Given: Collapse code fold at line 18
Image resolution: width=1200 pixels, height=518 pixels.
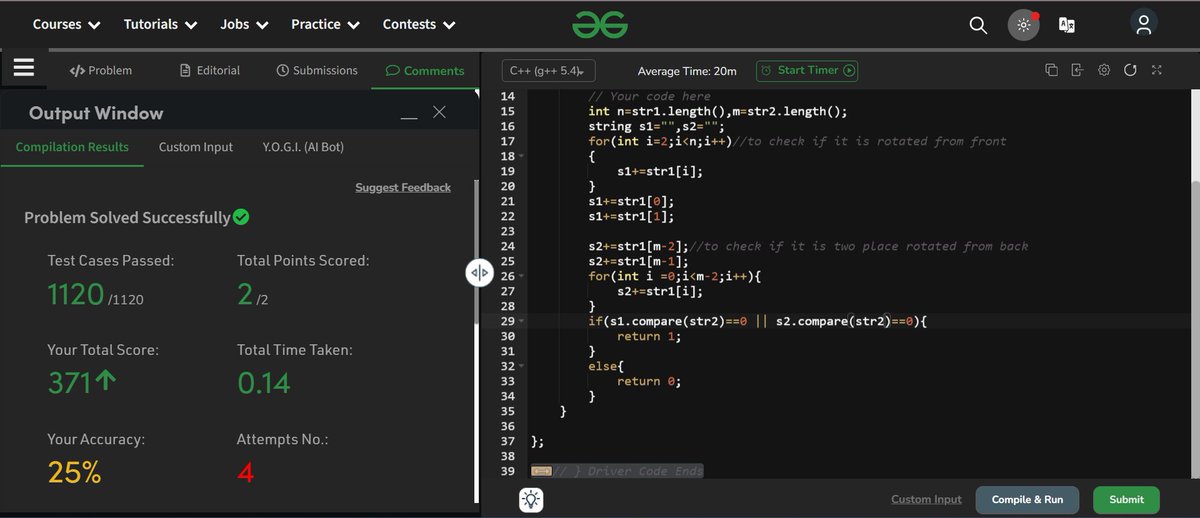Looking at the screenshot, I should [522, 157].
